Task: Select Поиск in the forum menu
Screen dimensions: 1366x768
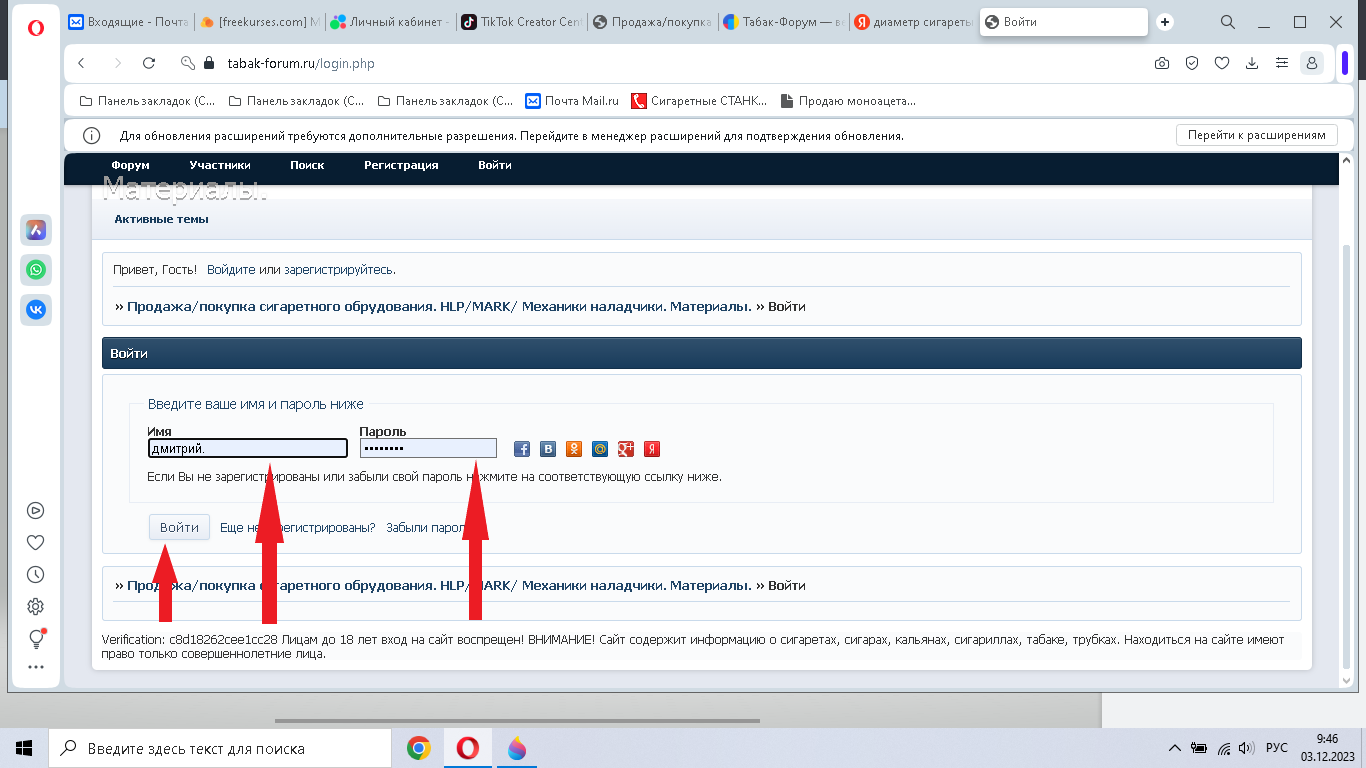Action: click(x=307, y=165)
